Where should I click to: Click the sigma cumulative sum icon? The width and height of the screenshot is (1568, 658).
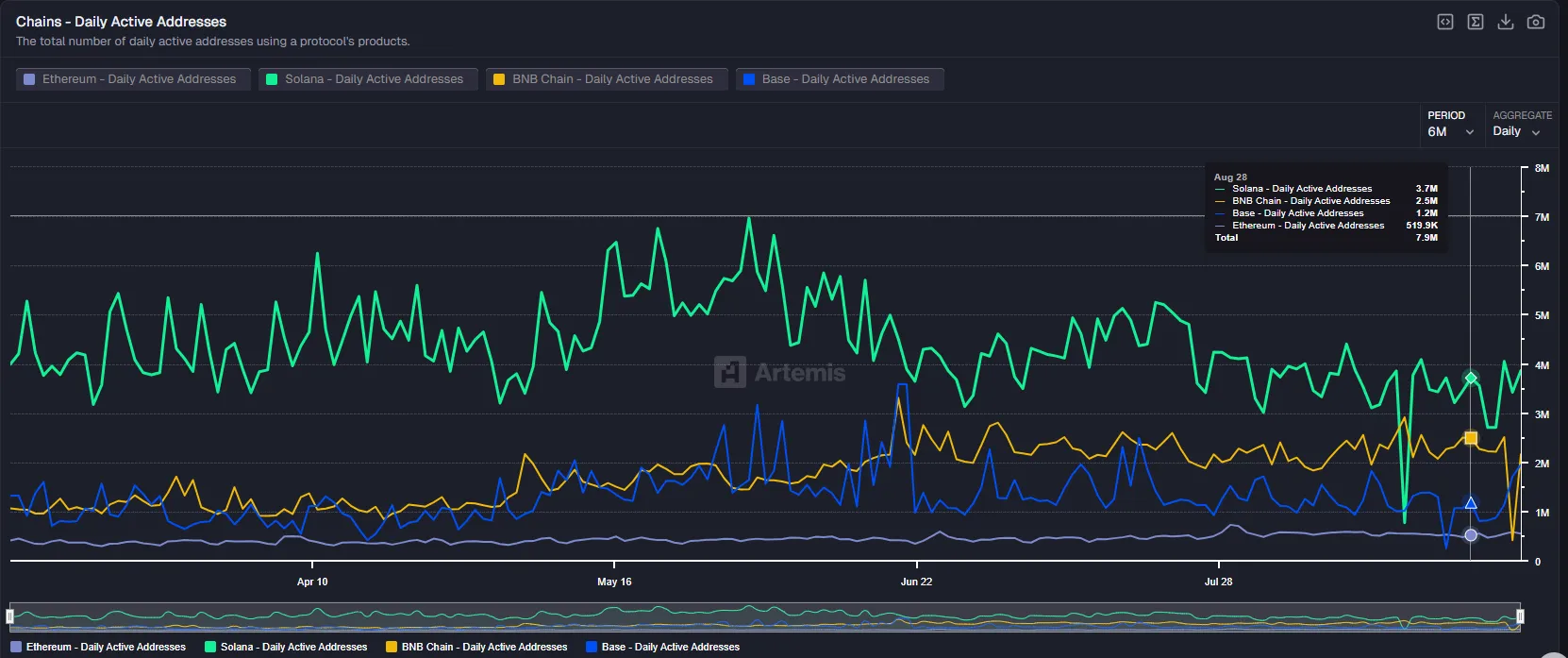coord(1476,22)
